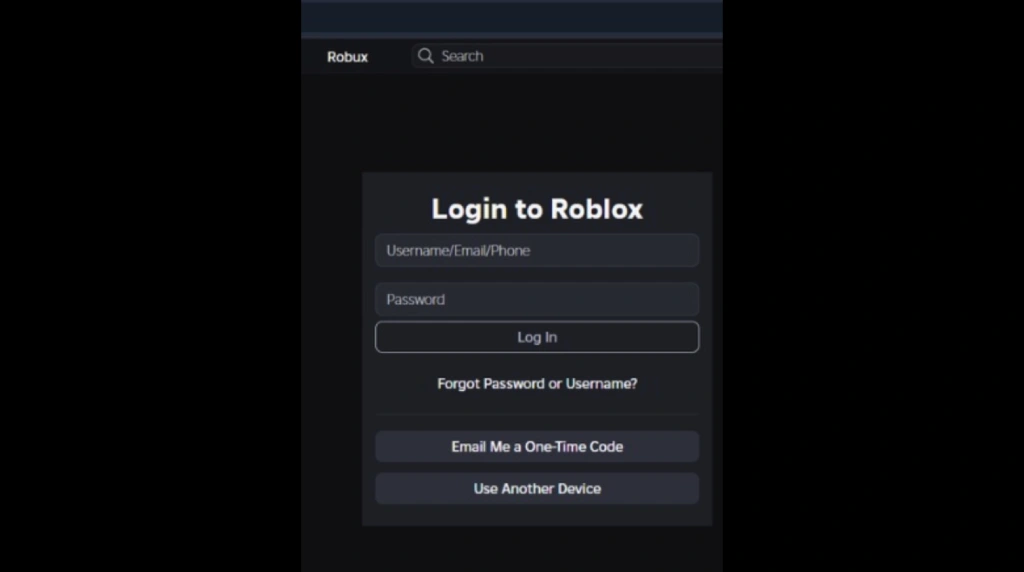The image size is (1024, 572).
Task: Open Forgot Password or Username link
Action: click(x=537, y=383)
